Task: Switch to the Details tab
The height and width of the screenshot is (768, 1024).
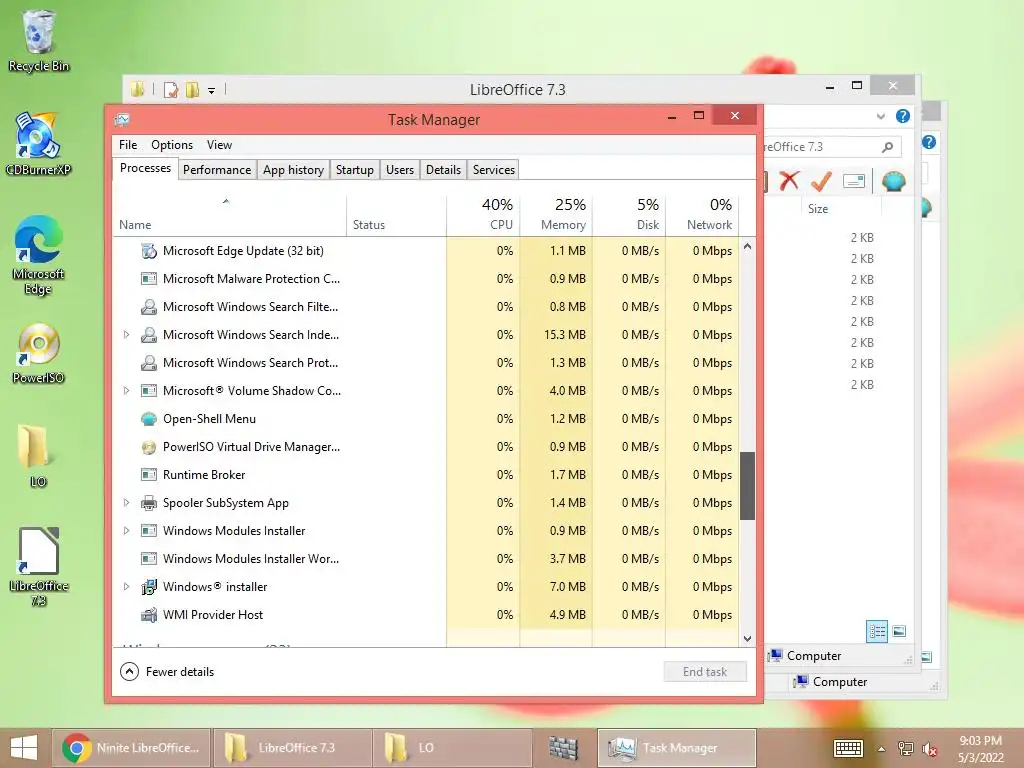Action: pyautogui.click(x=443, y=170)
